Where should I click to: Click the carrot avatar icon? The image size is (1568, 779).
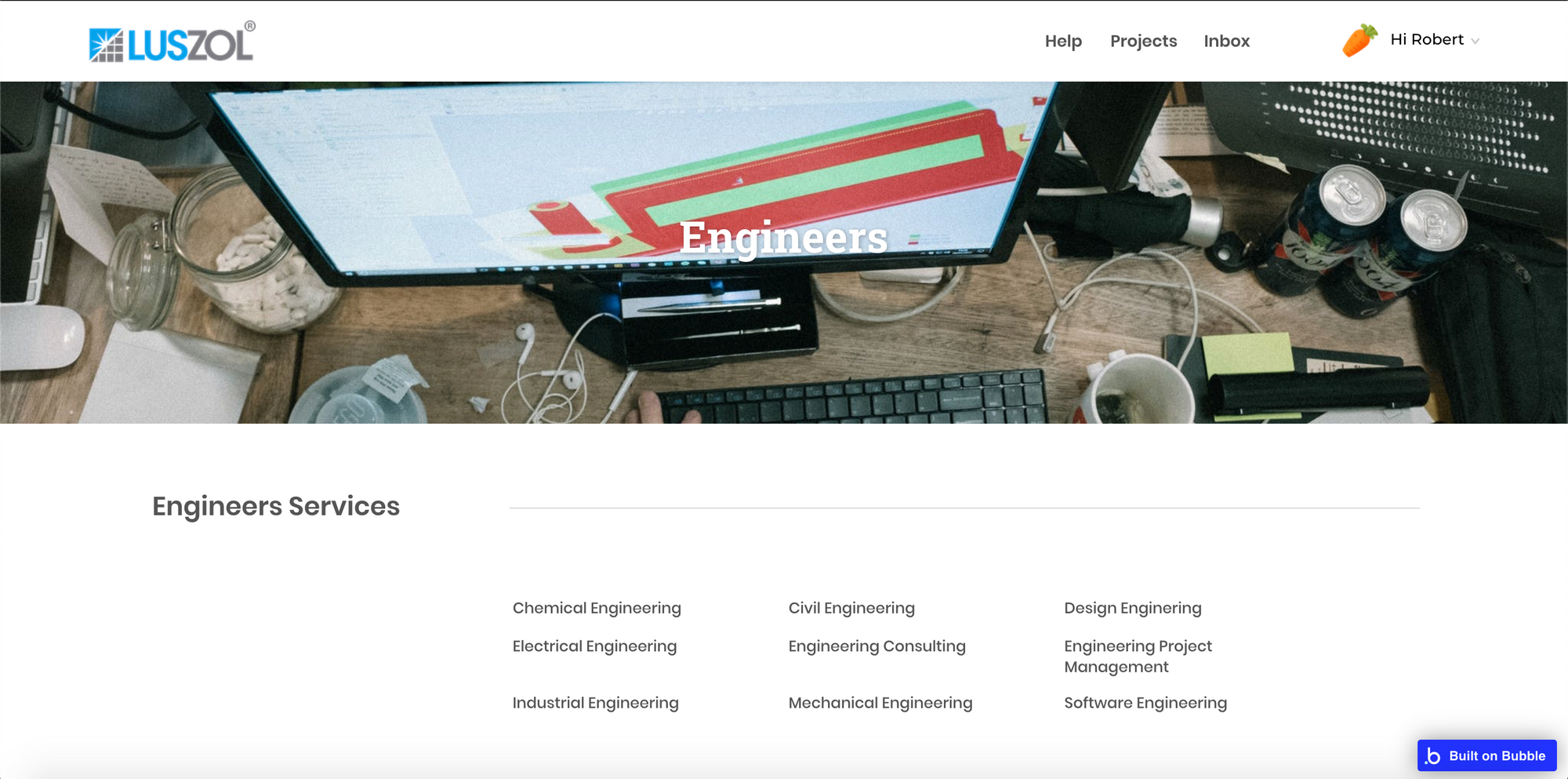[x=1360, y=40]
